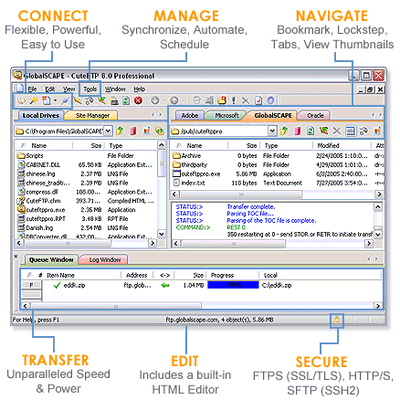400x410 pixels.
Task: Click the local pane vertical scroll down arrow
Action: (161, 234)
